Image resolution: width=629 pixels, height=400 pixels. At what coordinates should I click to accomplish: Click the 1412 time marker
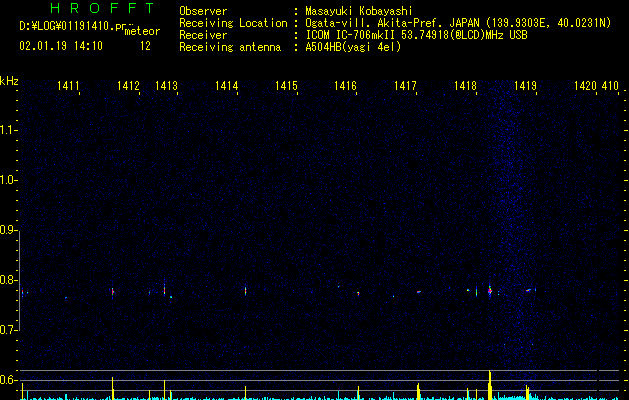click(x=128, y=85)
